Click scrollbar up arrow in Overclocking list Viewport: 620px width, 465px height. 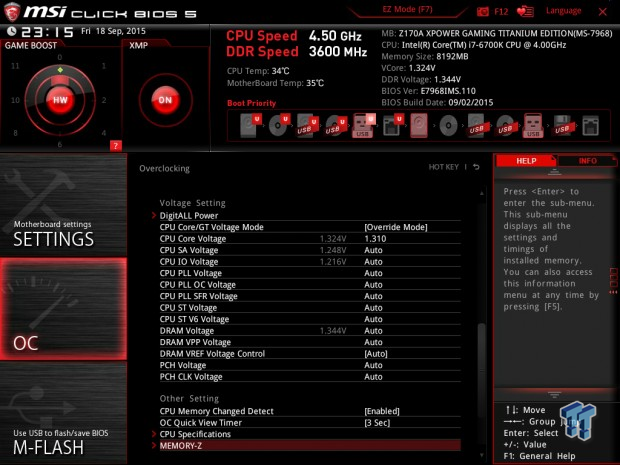click(482, 193)
